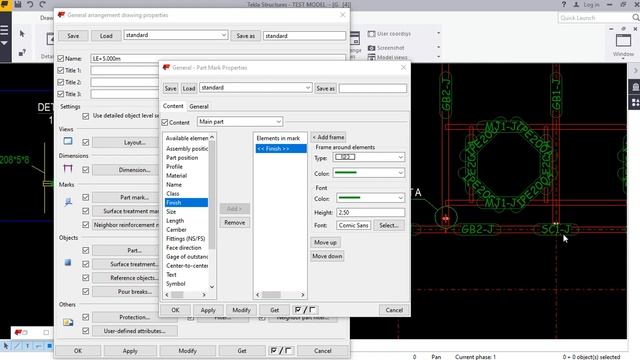640x360 pixels.
Task: Toggle Use detailed object level checkbox
Action: click(x=86, y=116)
